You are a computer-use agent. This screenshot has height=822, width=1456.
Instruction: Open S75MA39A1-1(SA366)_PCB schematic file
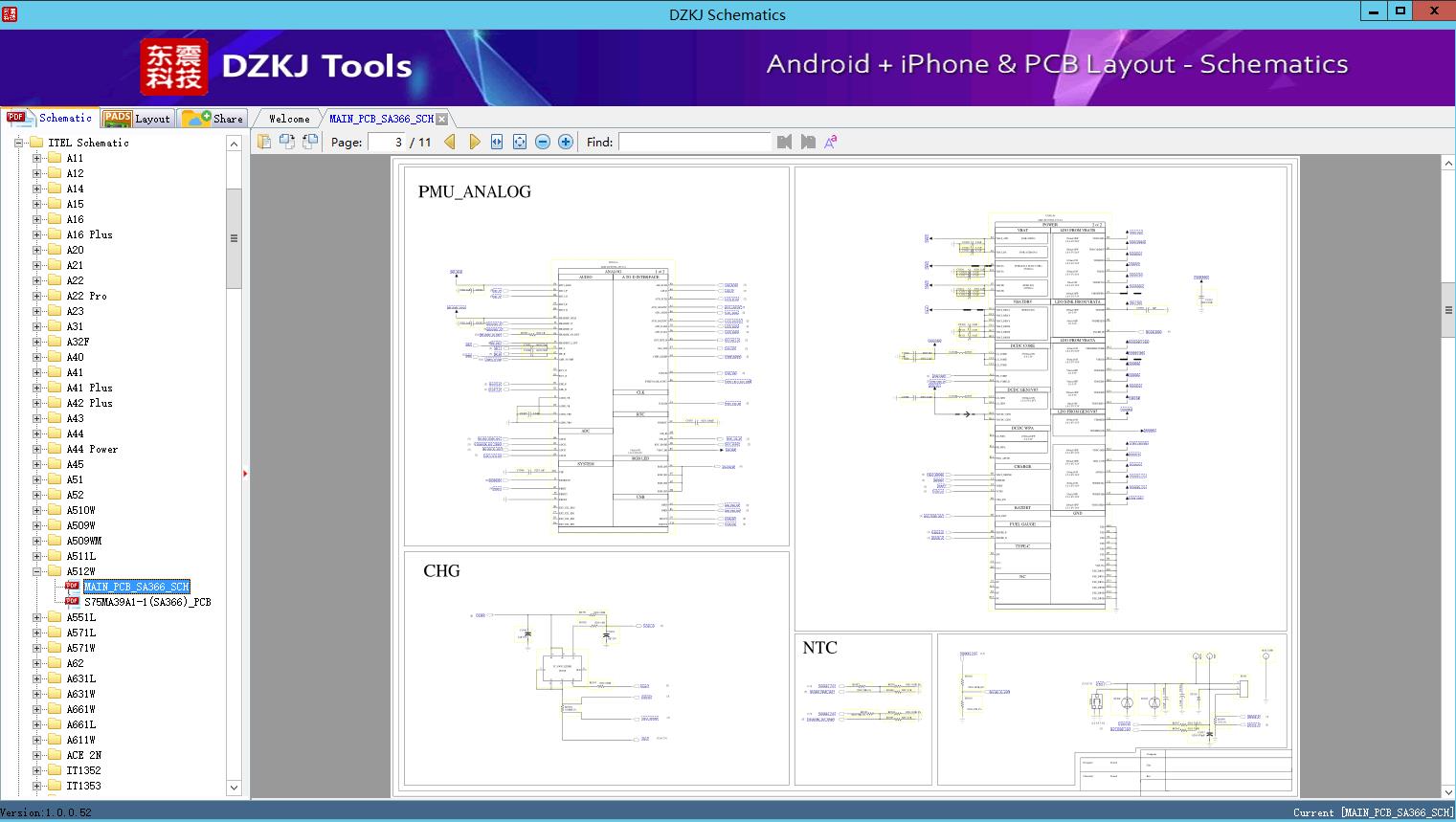pos(148,601)
